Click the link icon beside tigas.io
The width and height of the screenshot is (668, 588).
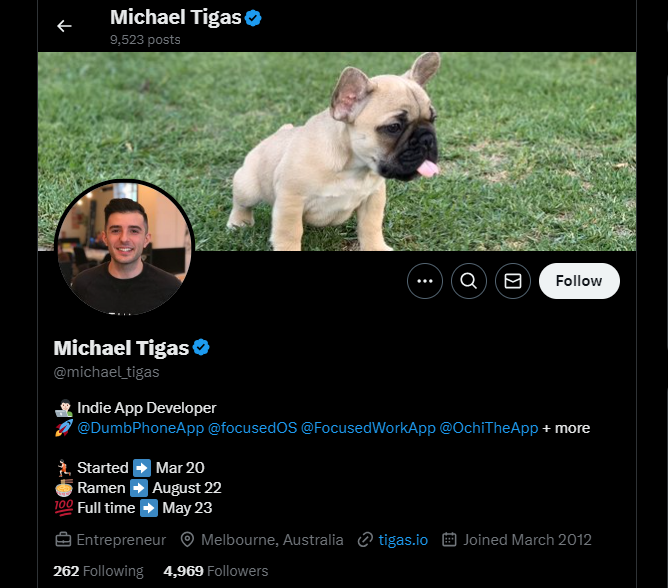365,540
